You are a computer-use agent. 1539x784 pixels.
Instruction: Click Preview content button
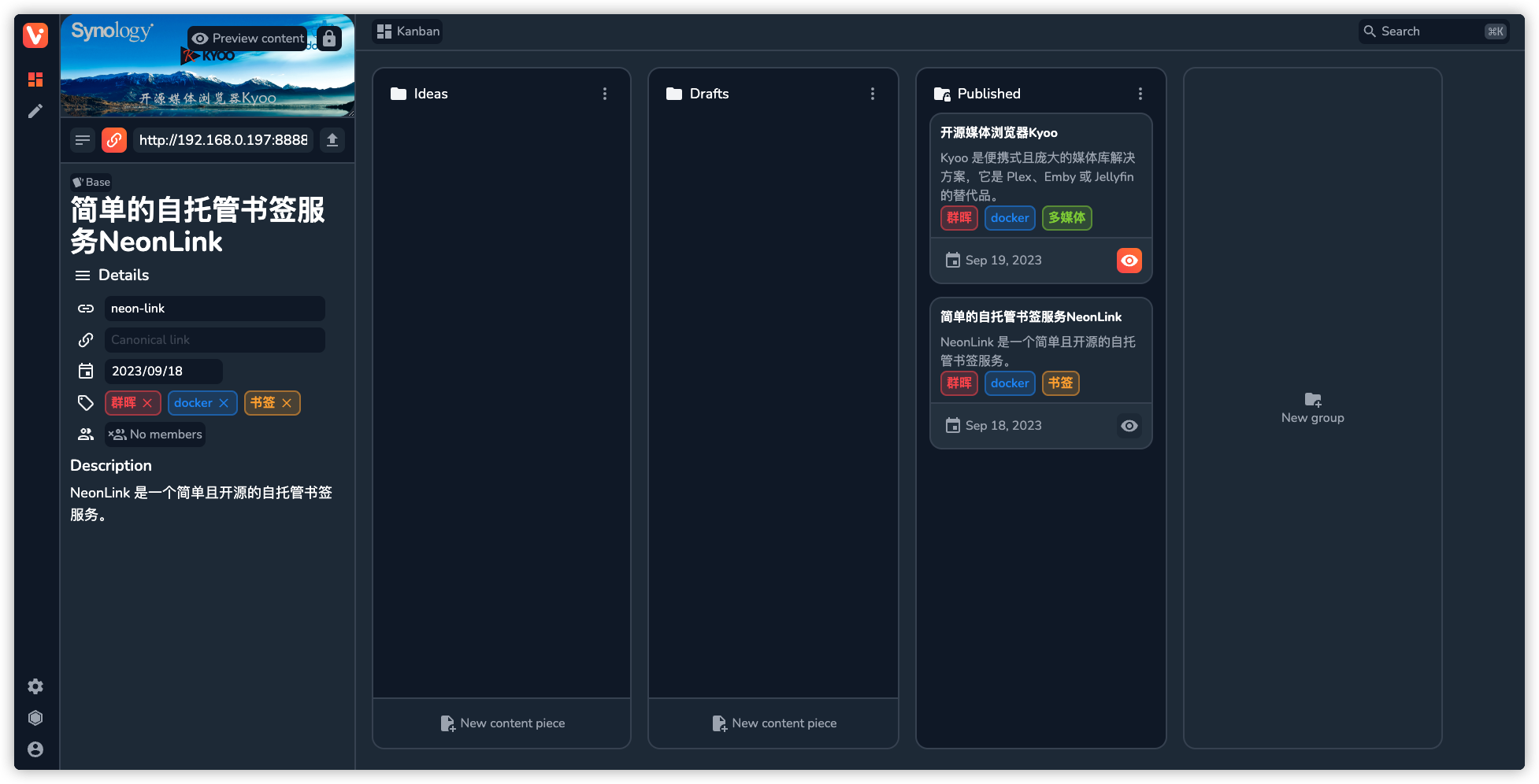pos(248,38)
